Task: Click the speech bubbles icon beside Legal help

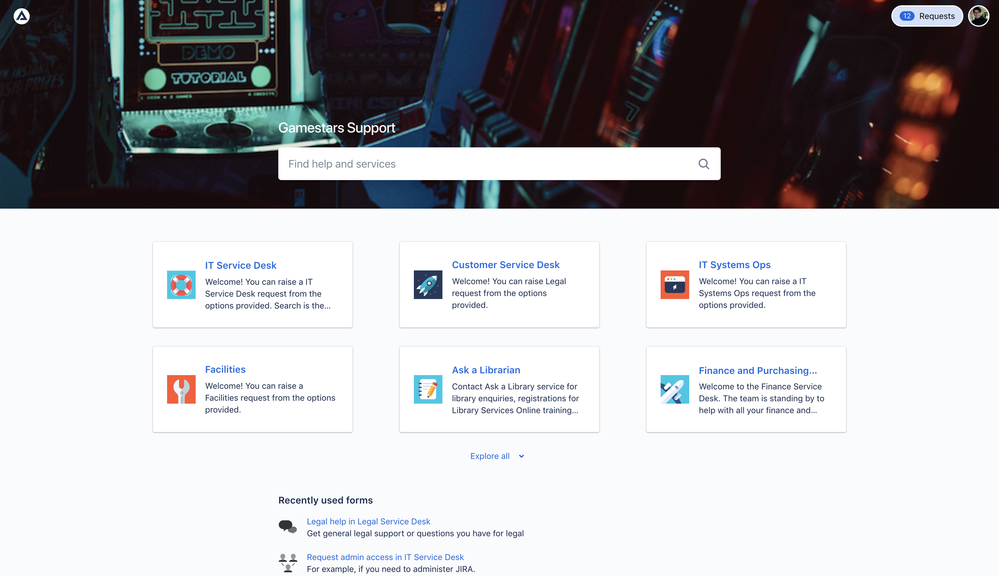Action: coord(288,527)
